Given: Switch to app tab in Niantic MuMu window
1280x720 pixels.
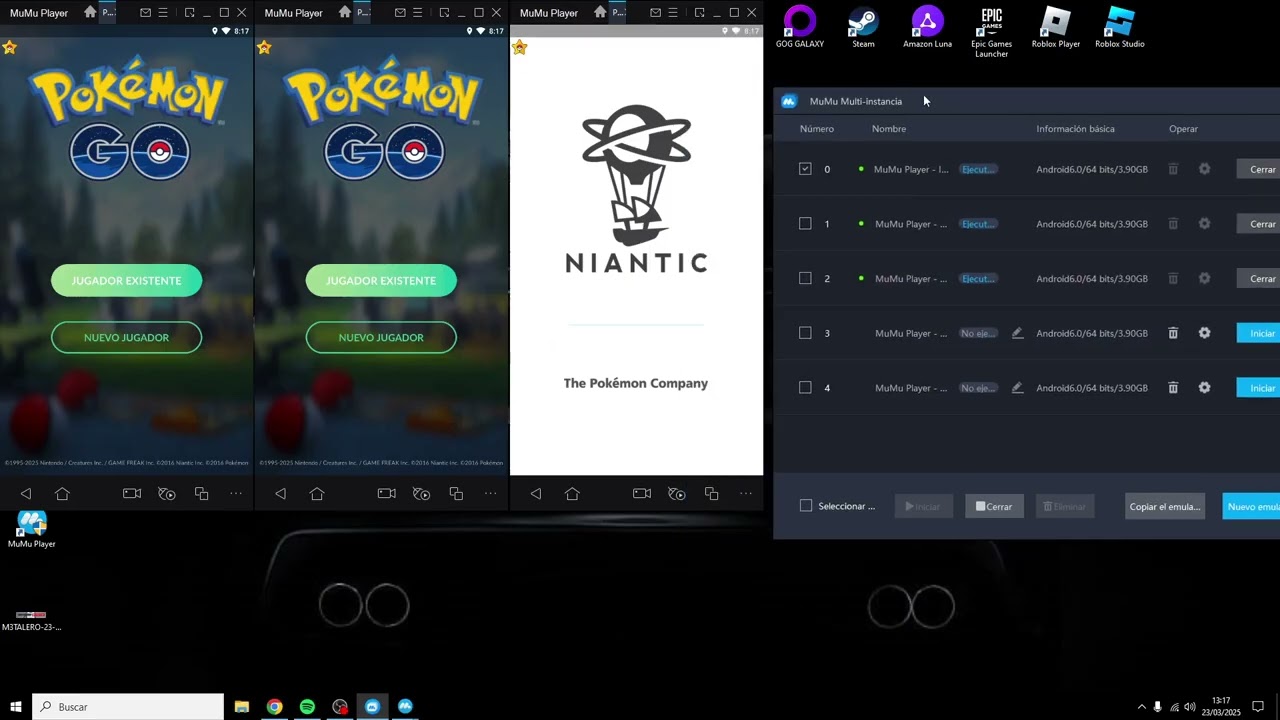Looking at the screenshot, I should coord(619,13).
